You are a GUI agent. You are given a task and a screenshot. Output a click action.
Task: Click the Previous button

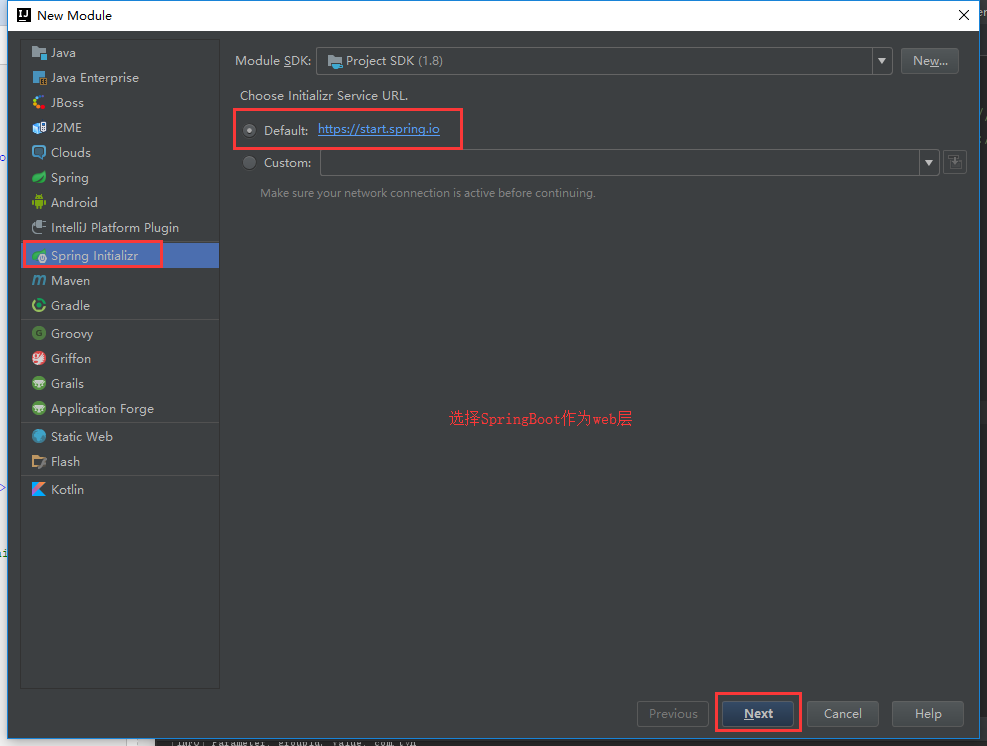click(x=673, y=713)
